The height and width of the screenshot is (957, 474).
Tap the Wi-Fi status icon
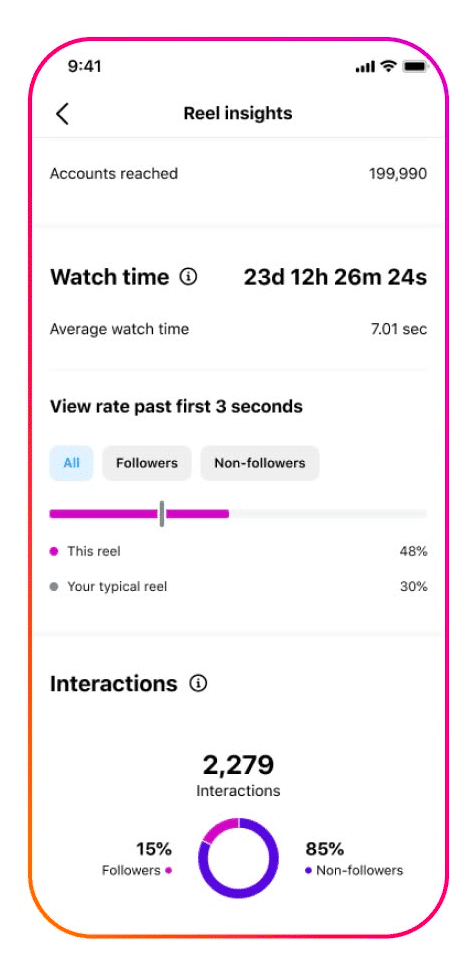(x=388, y=66)
